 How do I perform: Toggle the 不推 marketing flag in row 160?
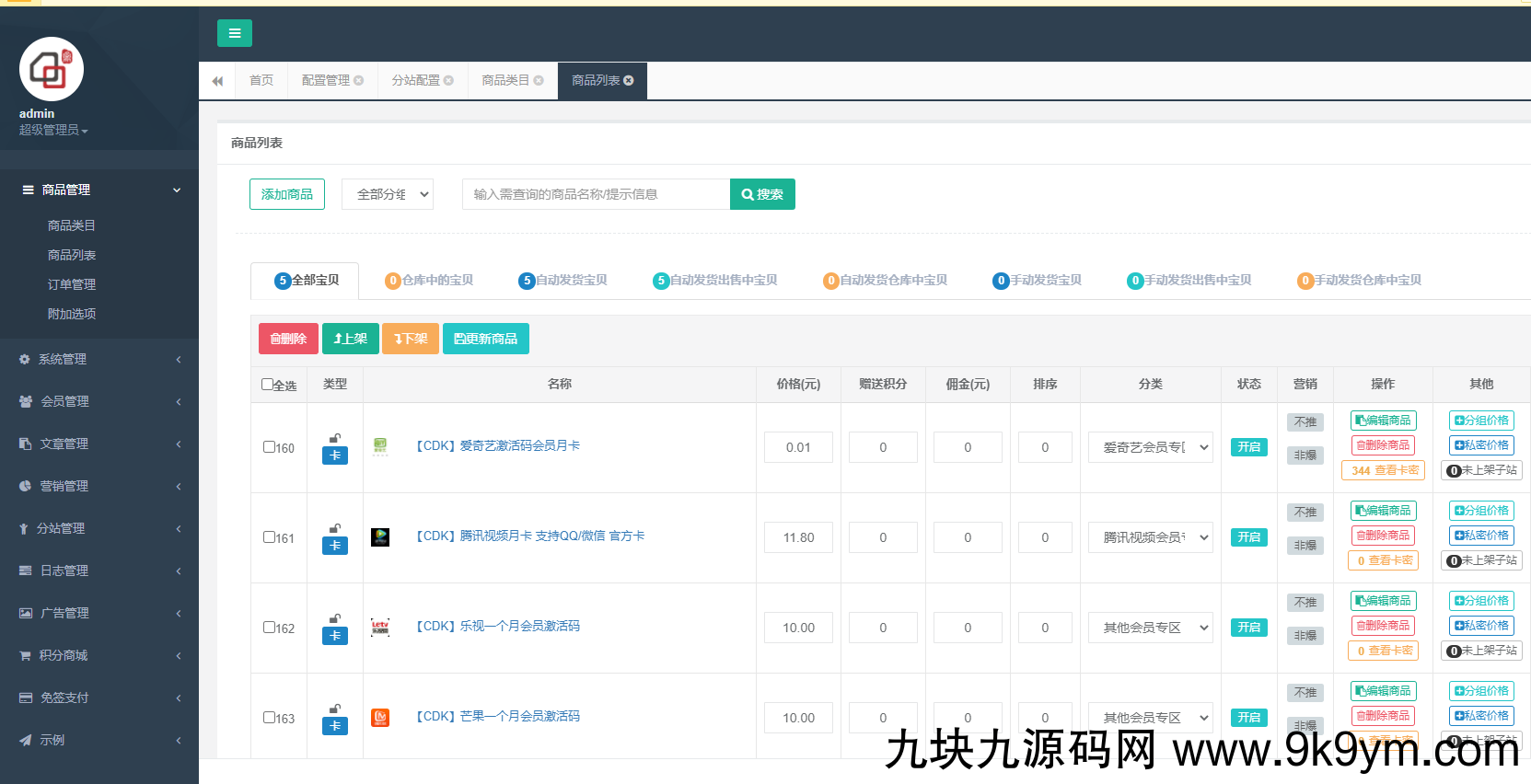tap(1305, 422)
